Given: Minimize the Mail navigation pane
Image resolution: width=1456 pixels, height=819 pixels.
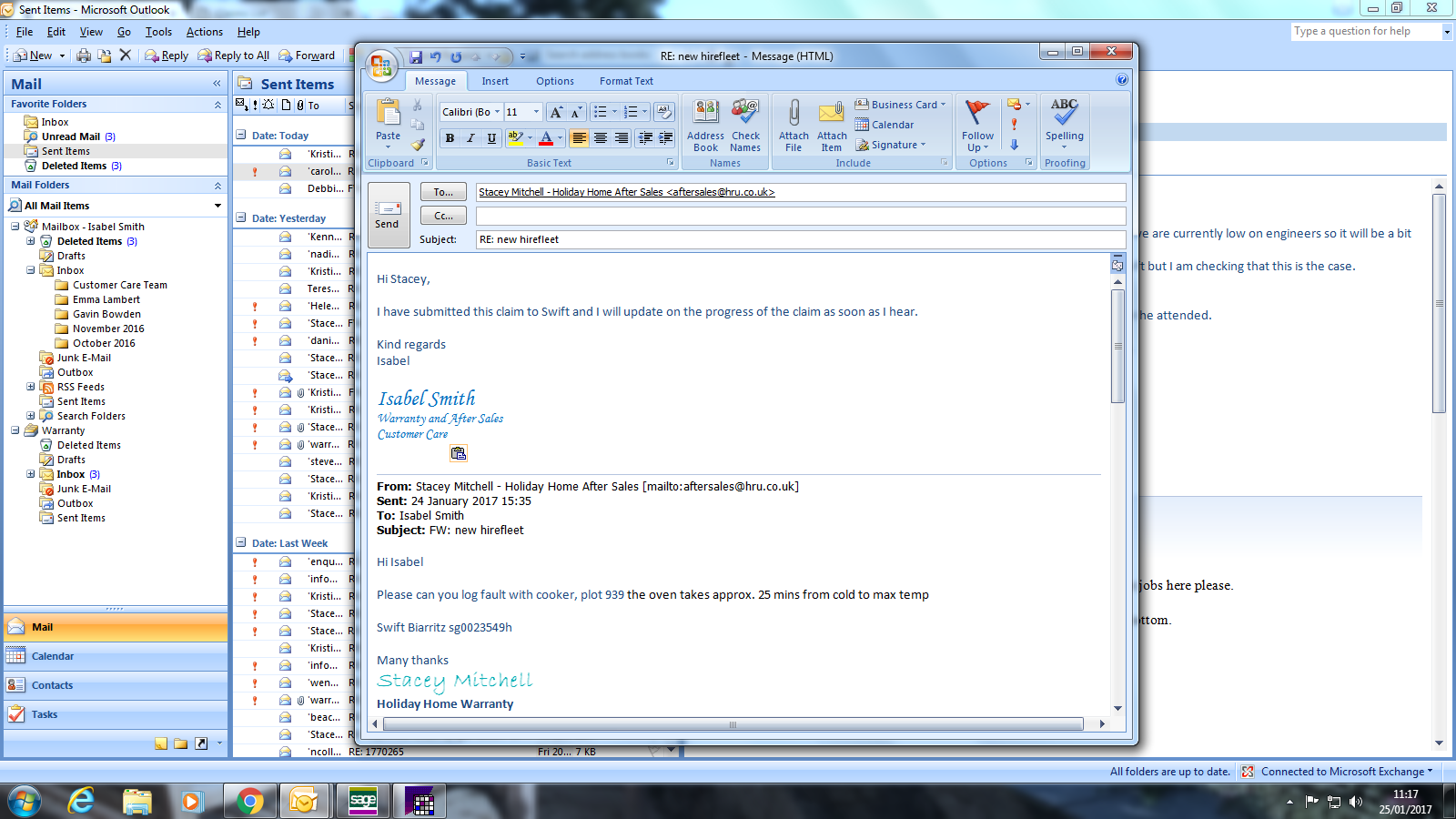Looking at the screenshot, I should click(x=217, y=84).
